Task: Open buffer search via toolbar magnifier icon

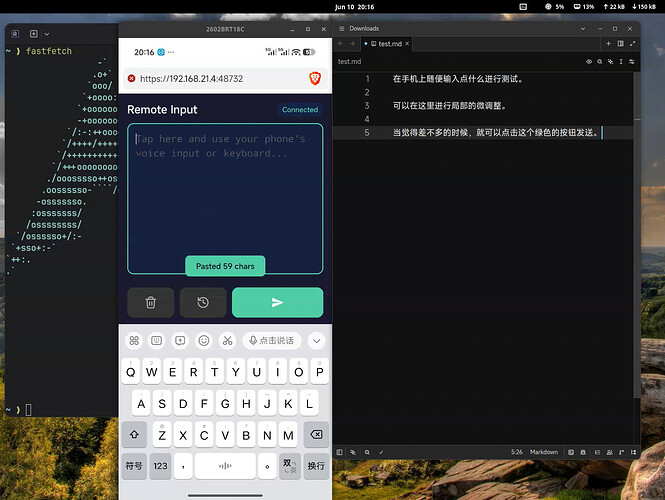Action: tap(600, 61)
